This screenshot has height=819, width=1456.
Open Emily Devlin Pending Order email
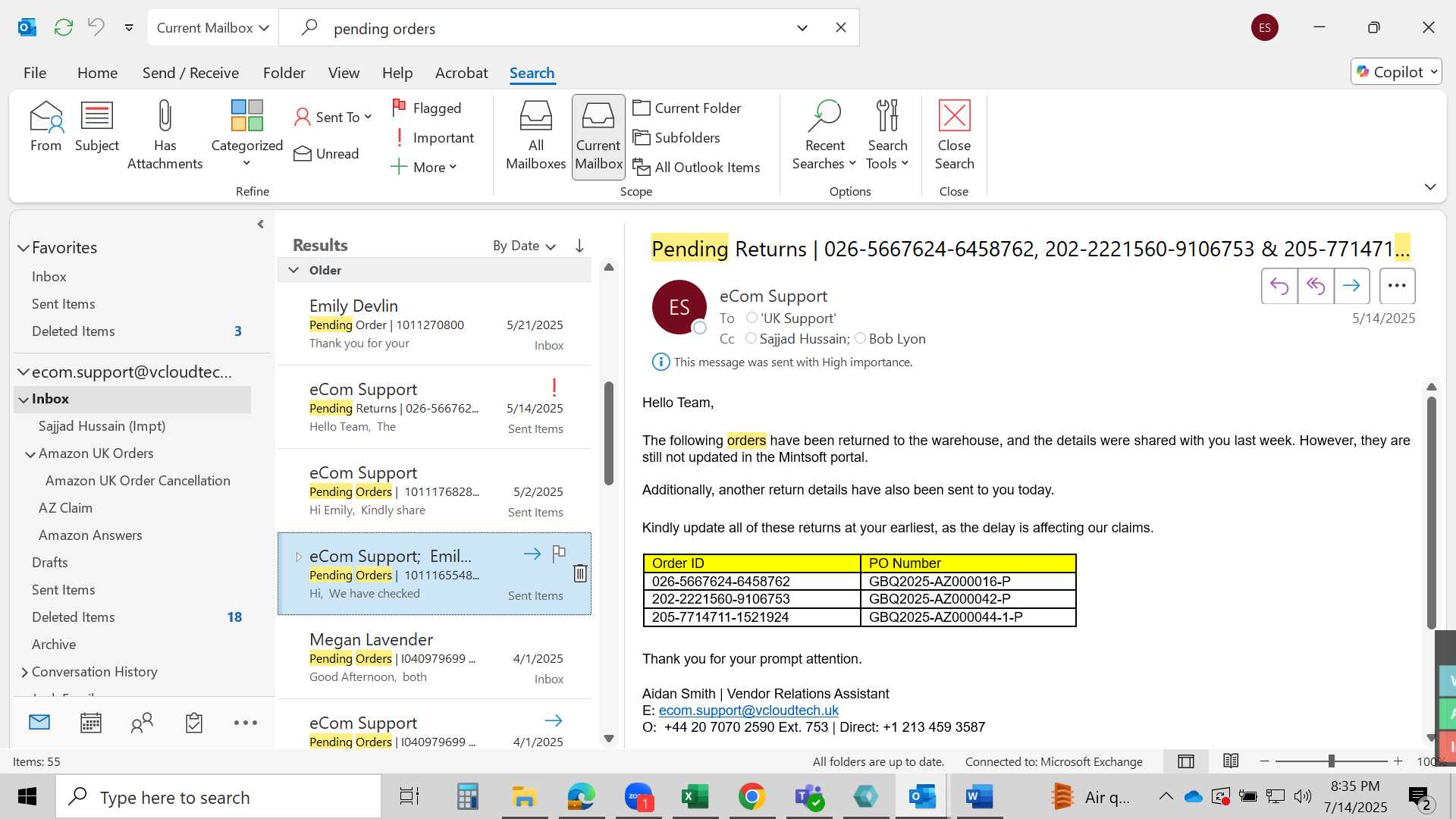(435, 324)
